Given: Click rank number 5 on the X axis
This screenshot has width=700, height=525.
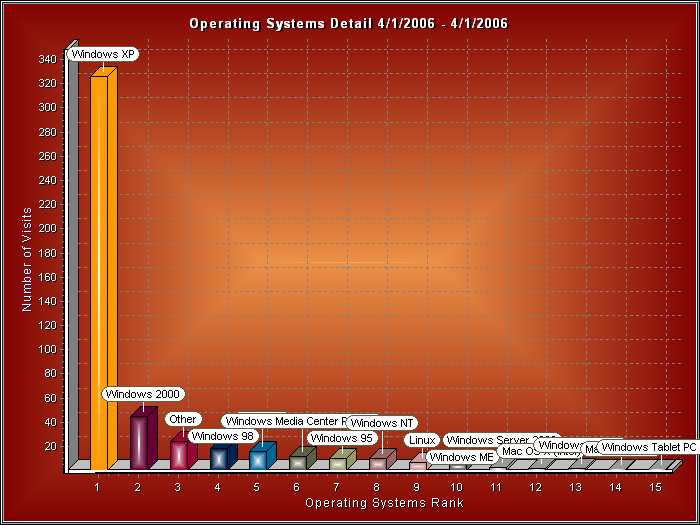Looking at the screenshot, I should (257, 487).
